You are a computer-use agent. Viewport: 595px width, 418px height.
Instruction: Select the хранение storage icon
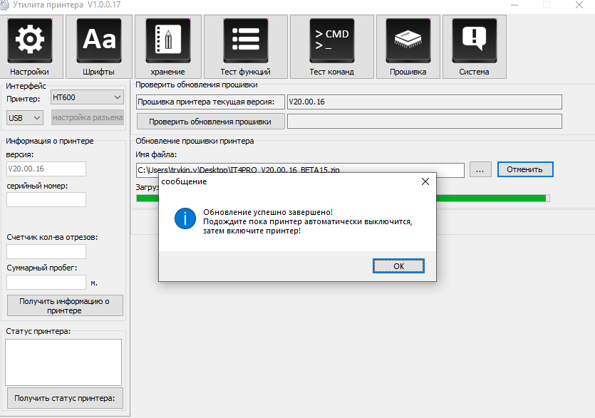[168, 41]
